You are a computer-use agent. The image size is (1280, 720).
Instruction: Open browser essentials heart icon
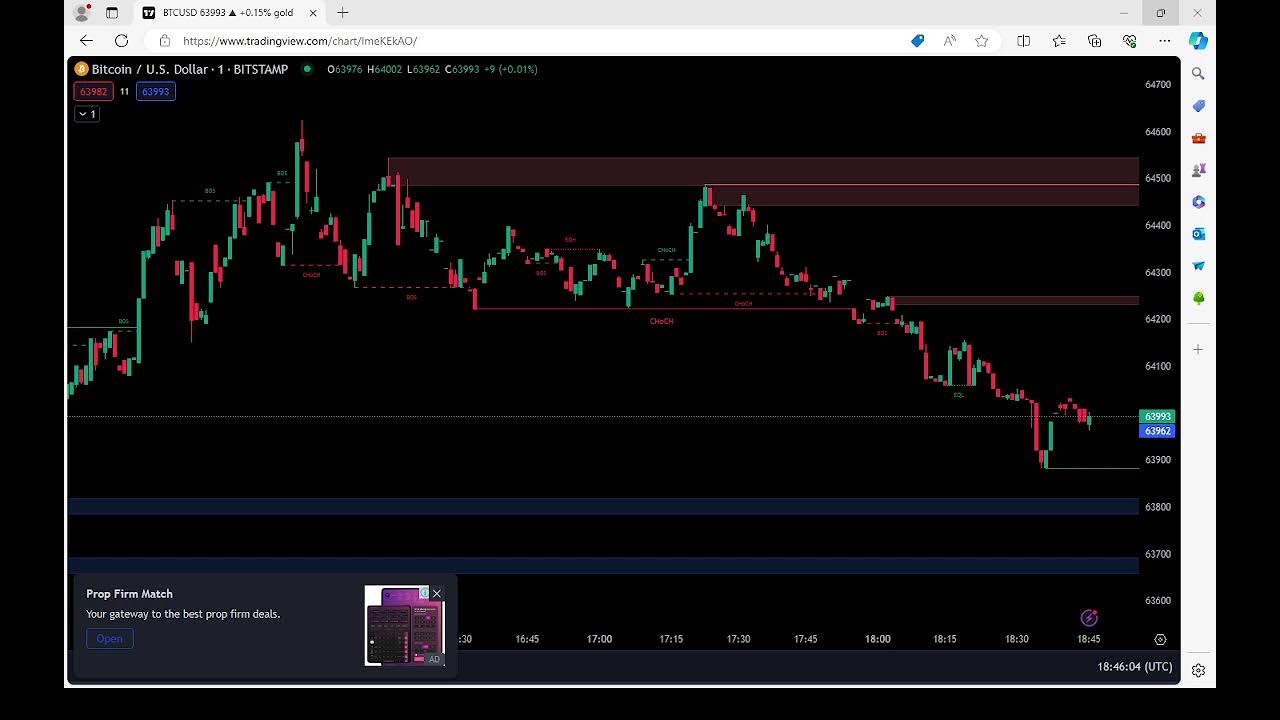click(x=1129, y=41)
